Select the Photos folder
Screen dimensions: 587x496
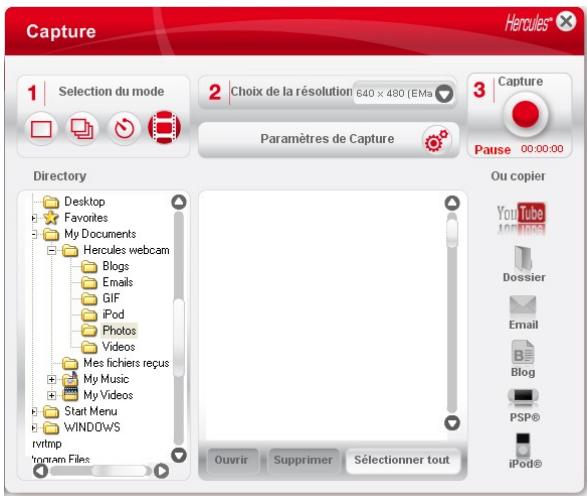(119, 331)
